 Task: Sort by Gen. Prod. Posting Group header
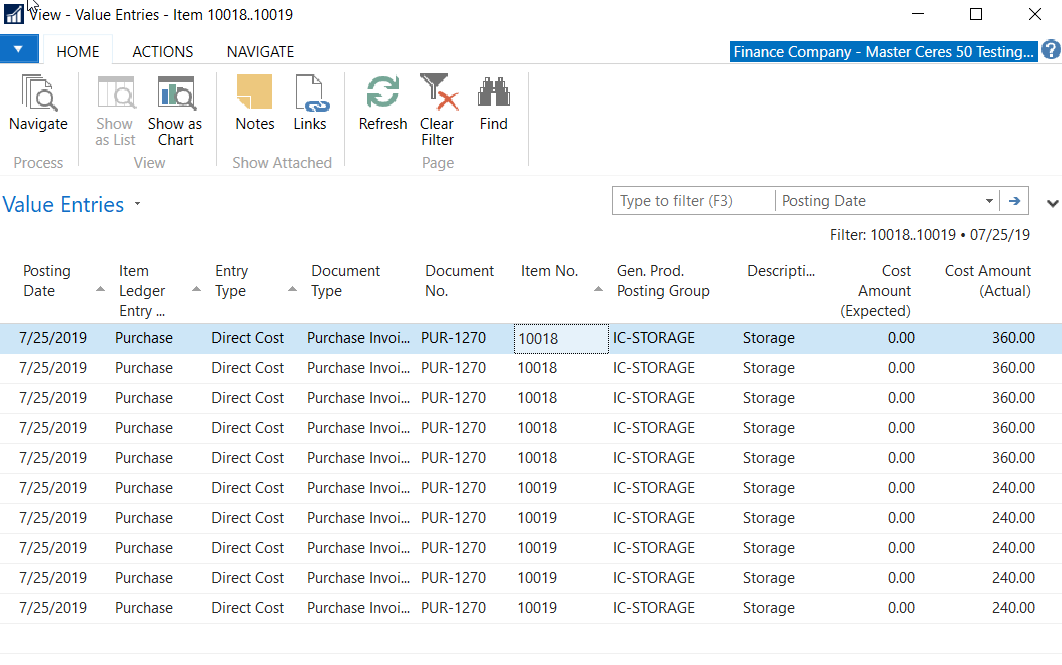click(662, 281)
